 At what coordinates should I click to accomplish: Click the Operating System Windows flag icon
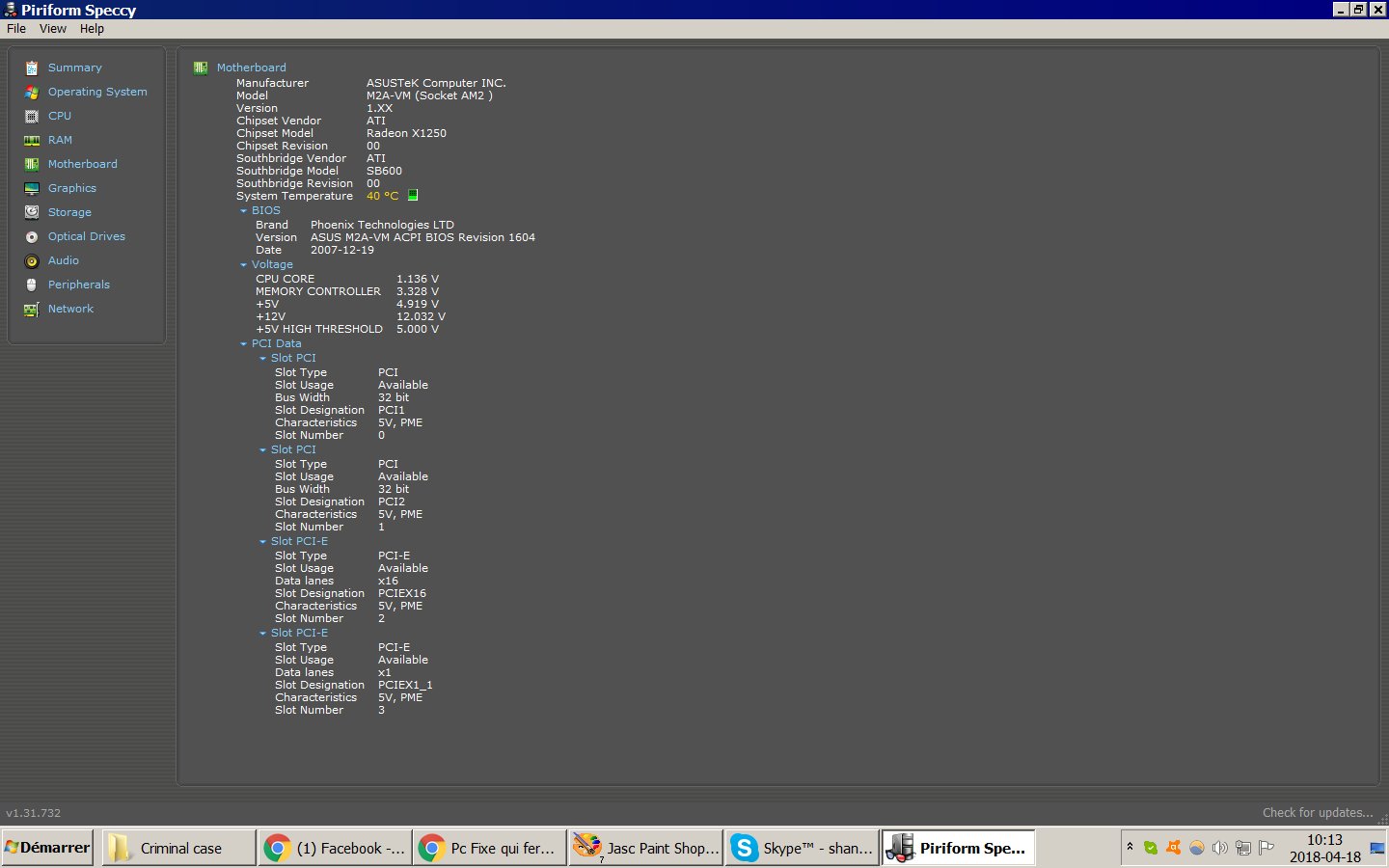pos(32,92)
